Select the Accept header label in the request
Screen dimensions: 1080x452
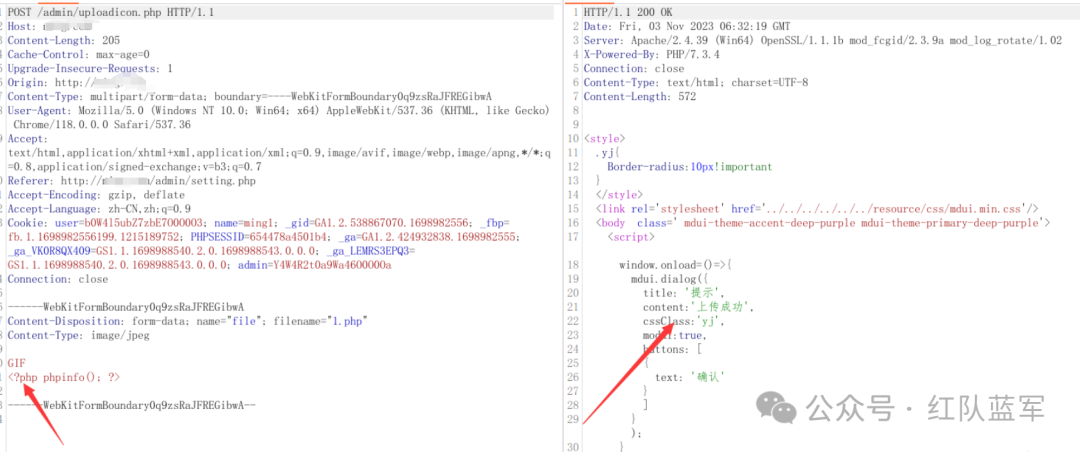coord(28,138)
